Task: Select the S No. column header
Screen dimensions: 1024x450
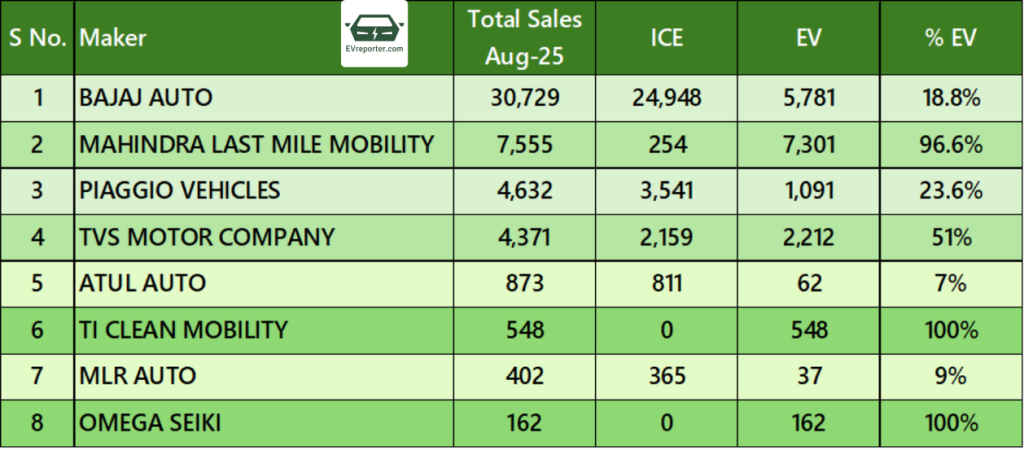Action: coord(38,38)
